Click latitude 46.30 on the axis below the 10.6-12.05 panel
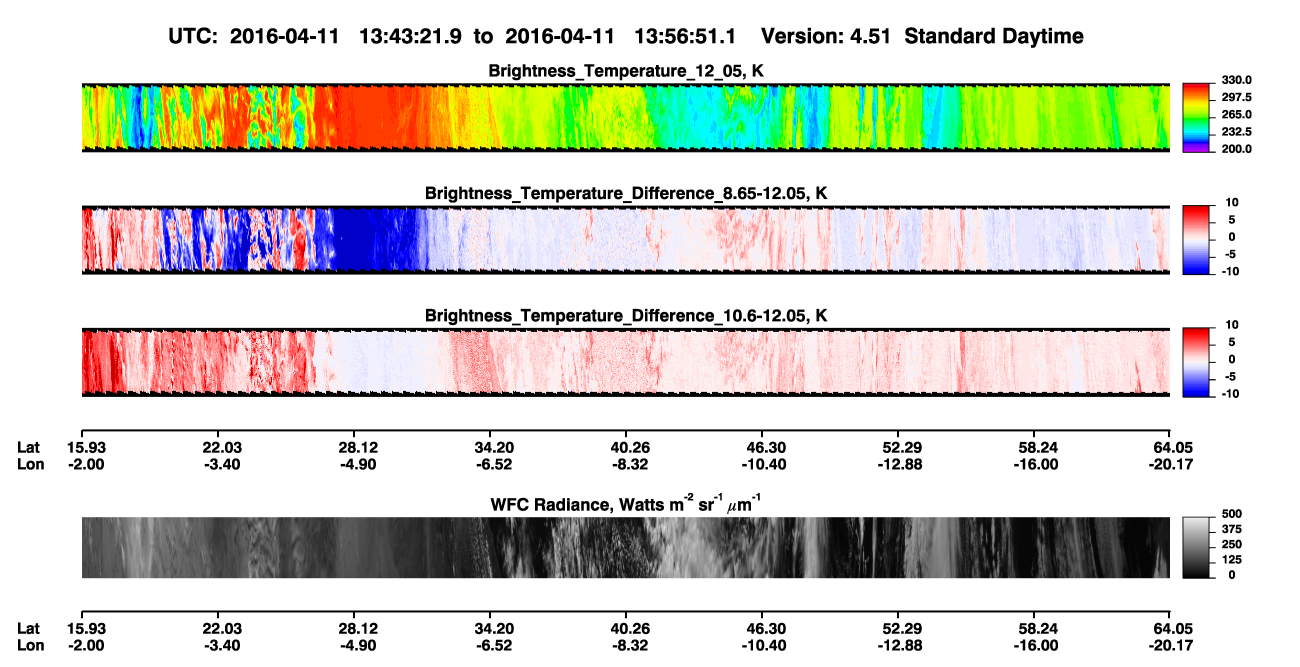 (x=762, y=447)
